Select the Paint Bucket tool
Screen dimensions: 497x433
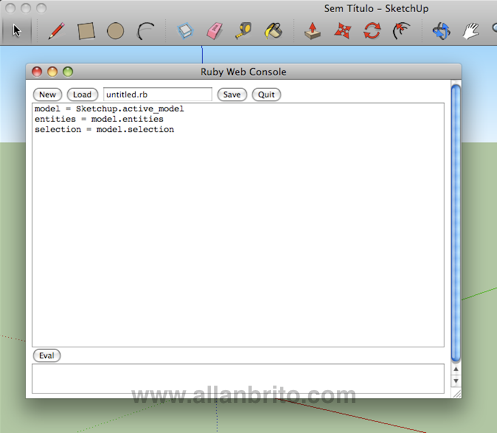pyautogui.click(x=273, y=31)
